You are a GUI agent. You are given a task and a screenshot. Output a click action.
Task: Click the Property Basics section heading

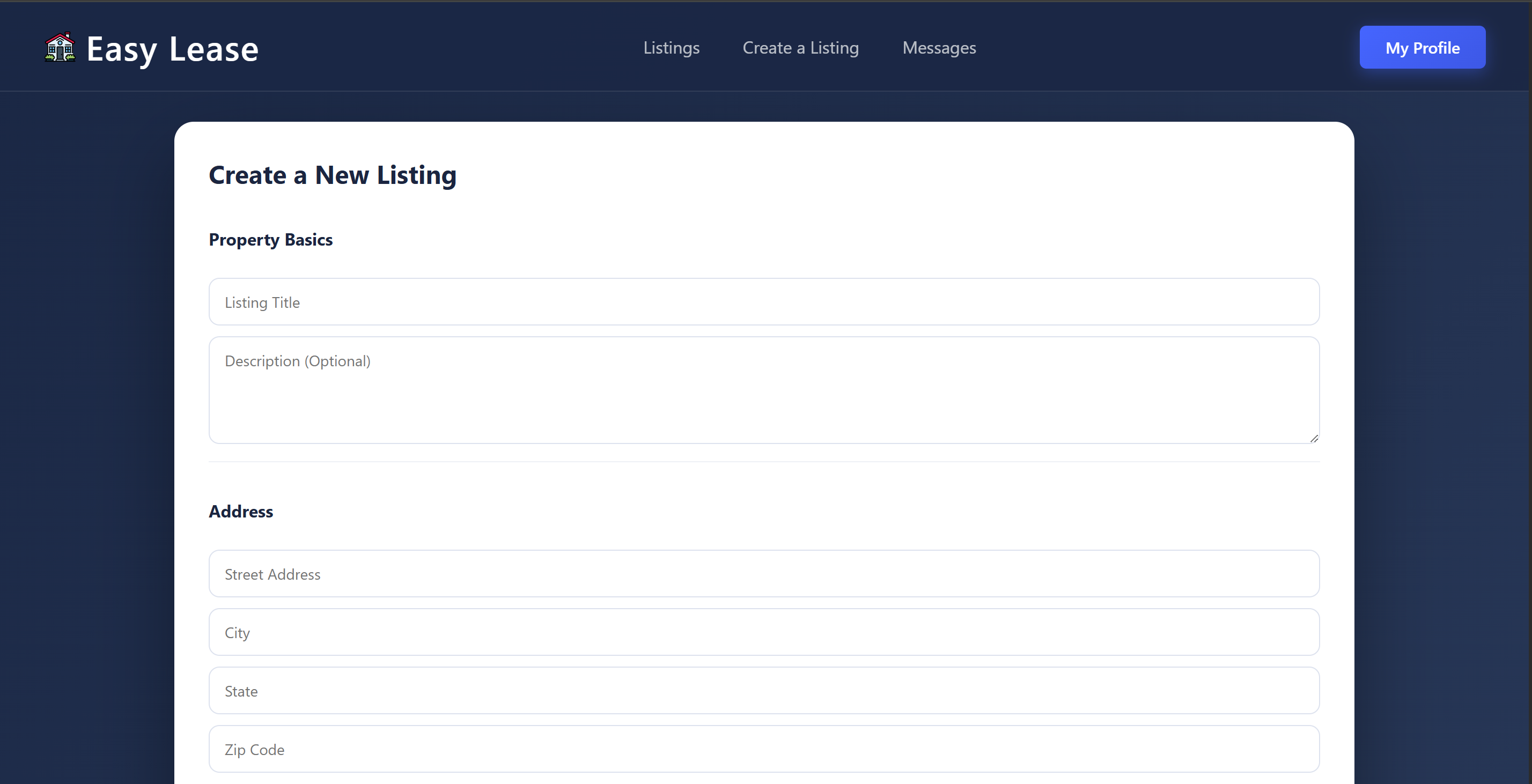(270, 240)
